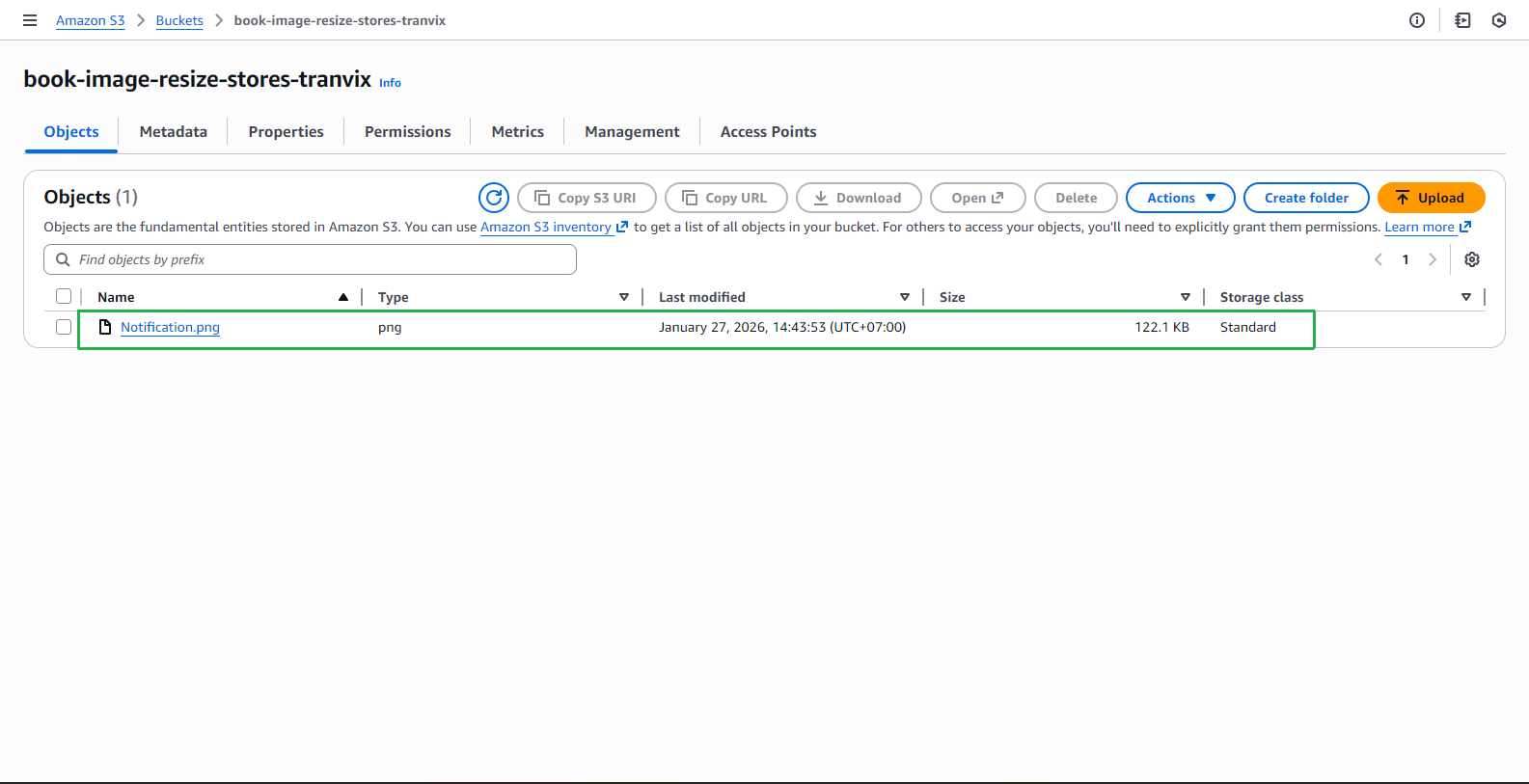Click the png type cell

point(390,327)
